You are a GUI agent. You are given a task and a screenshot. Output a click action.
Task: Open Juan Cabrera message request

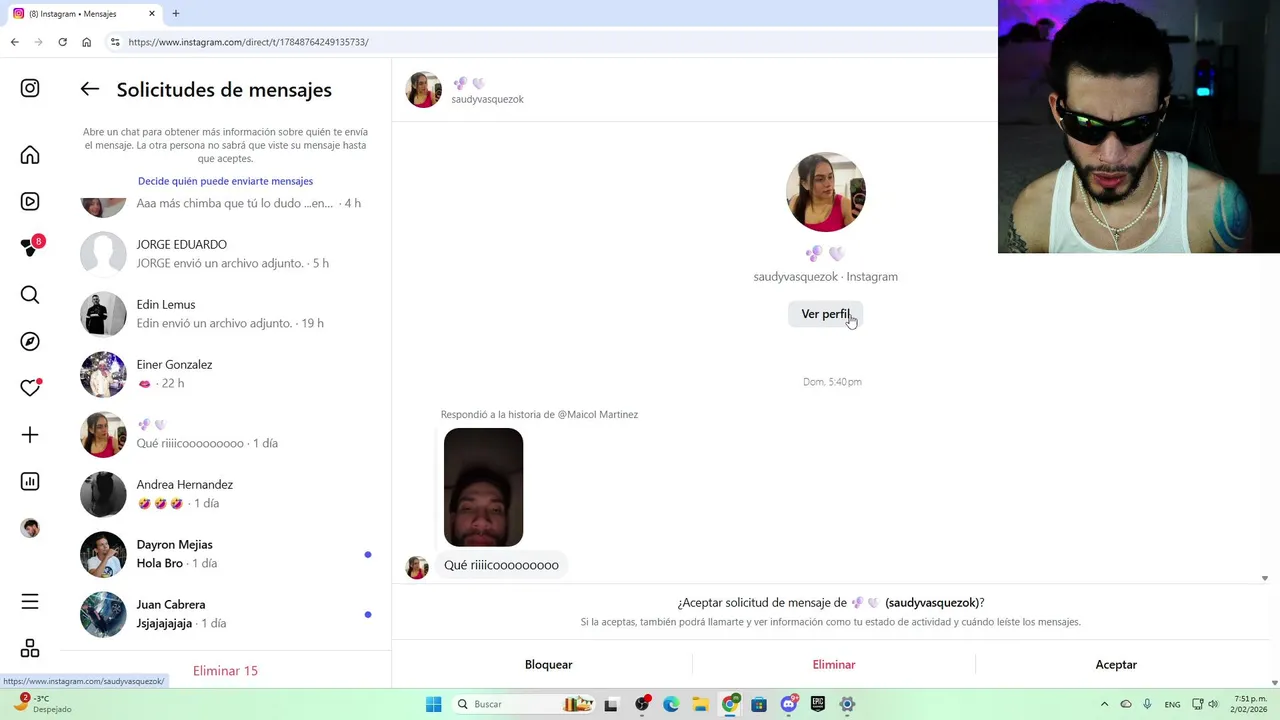pos(225,614)
